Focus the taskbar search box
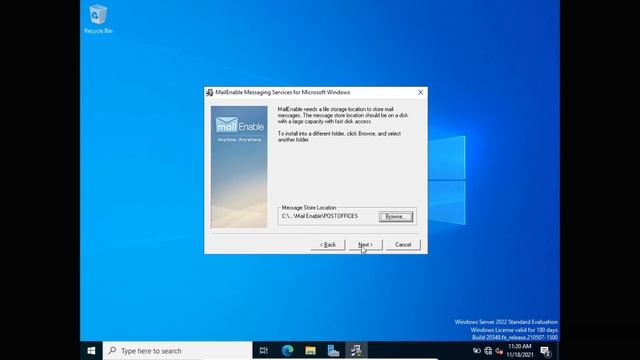The height and width of the screenshot is (360, 640). coord(178,351)
